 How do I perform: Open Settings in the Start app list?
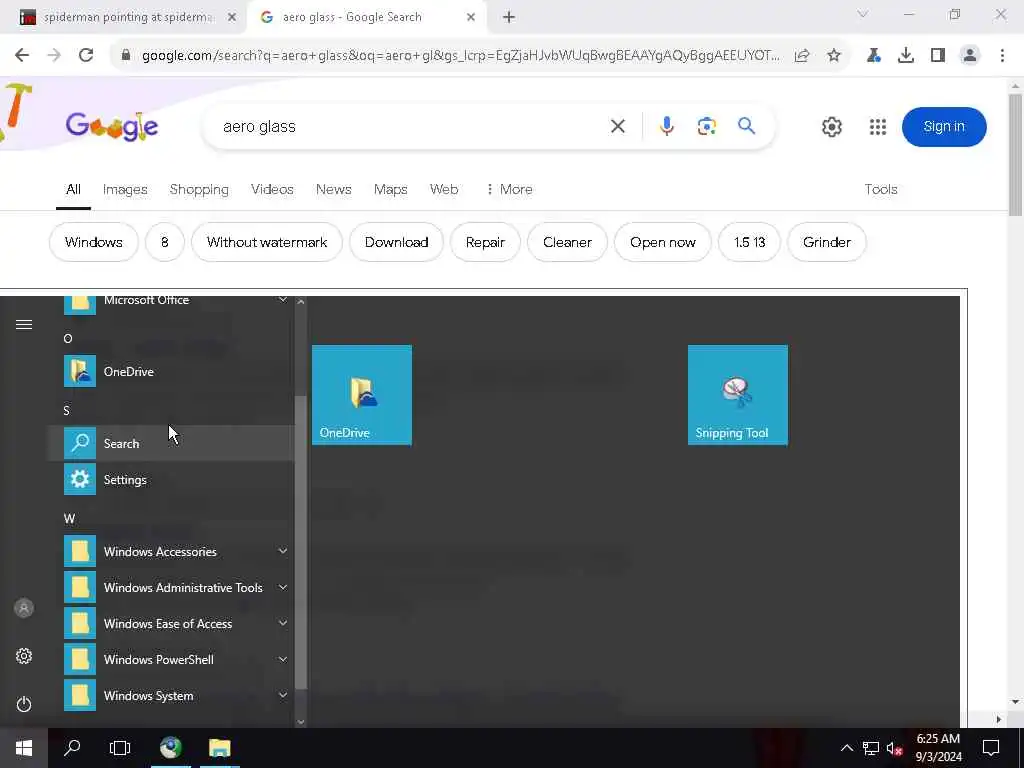171,479
